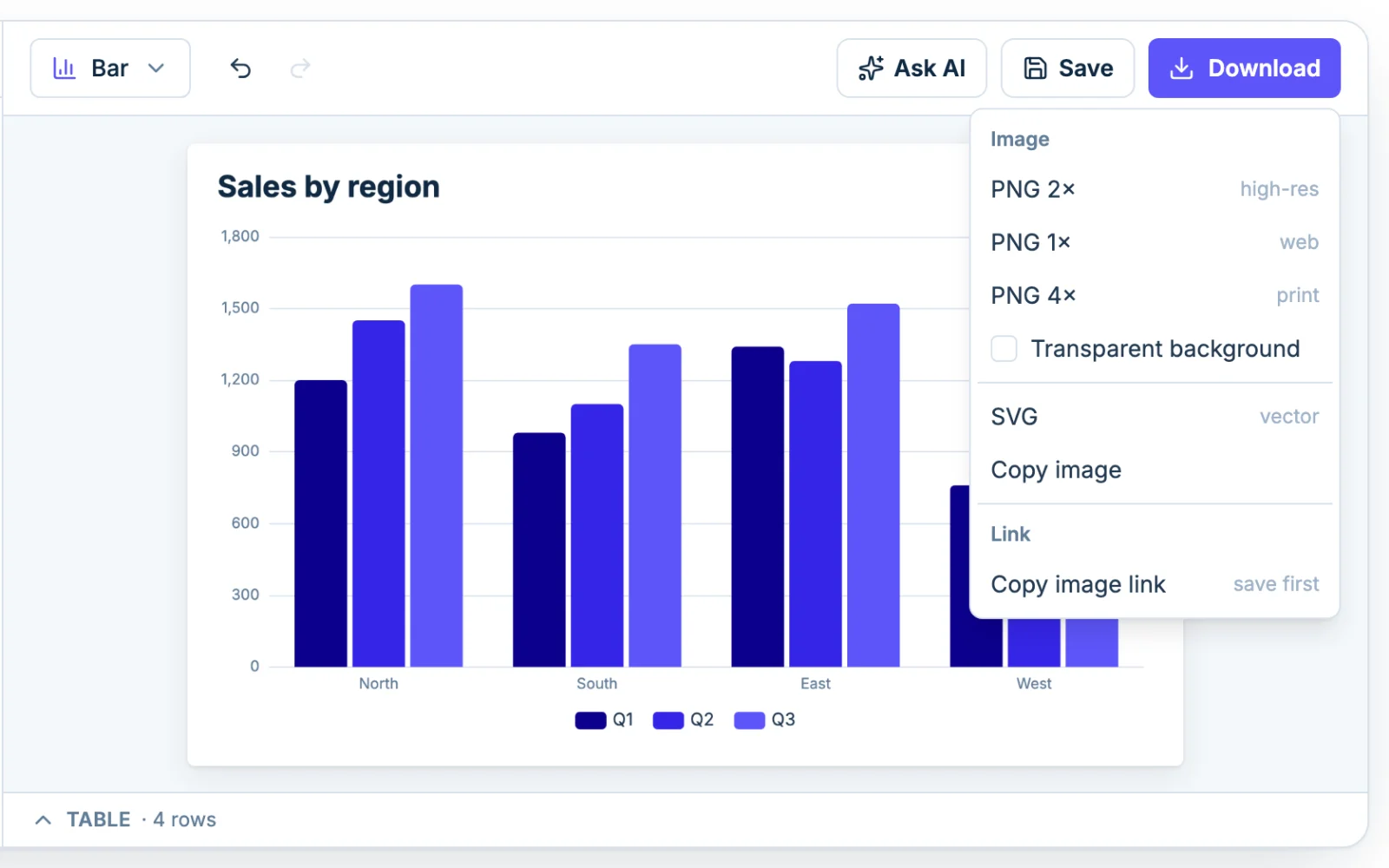Screen dimensions: 1389x868
Task: Click the Ask AI button
Action: coord(912,68)
